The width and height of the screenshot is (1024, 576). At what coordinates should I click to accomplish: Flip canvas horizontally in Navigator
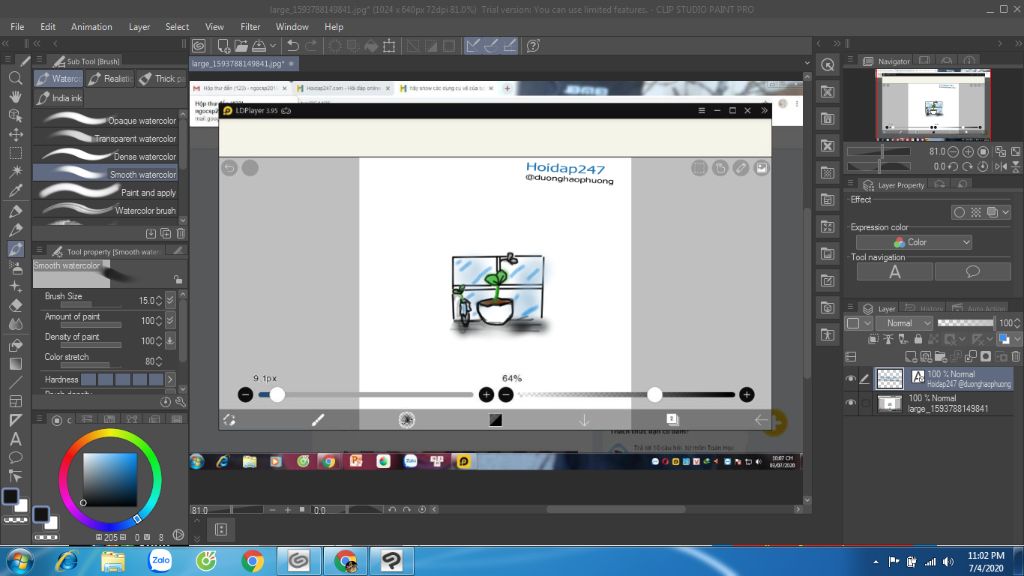click(1001, 167)
